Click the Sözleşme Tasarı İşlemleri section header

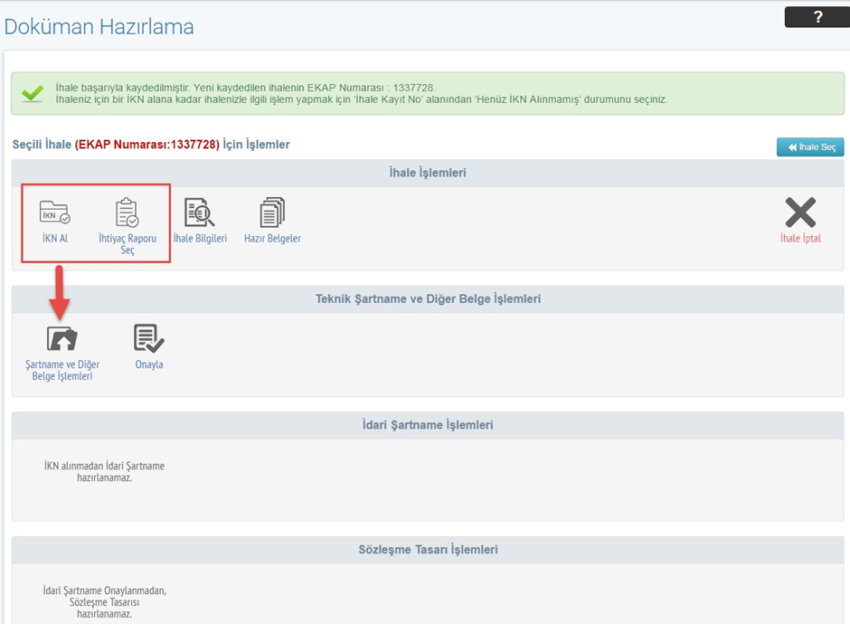tap(427, 550)
